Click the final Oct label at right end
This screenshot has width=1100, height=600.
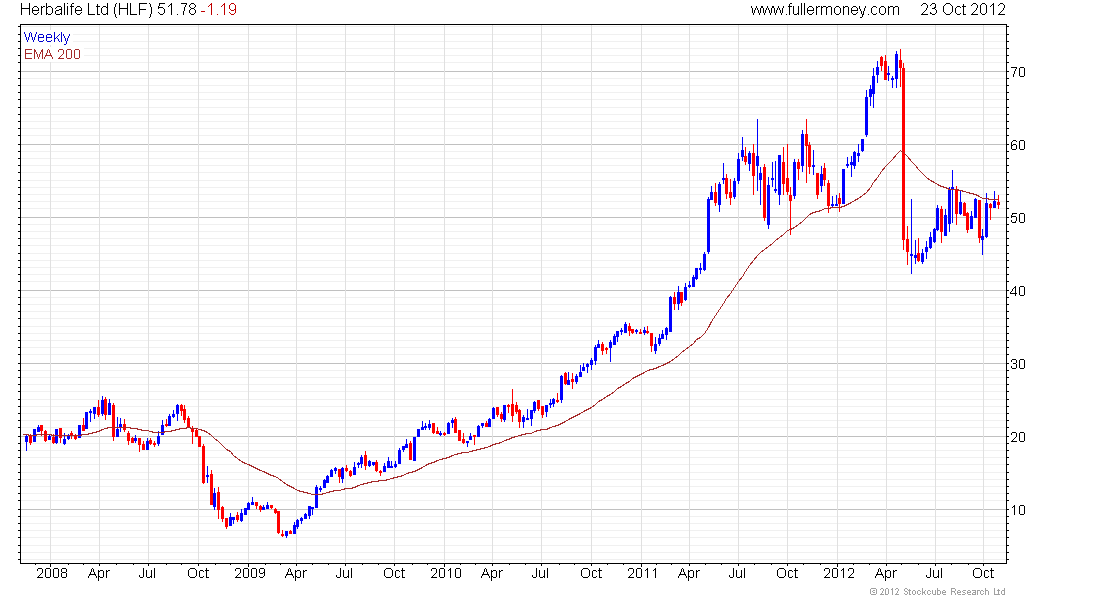click(984, 573)
